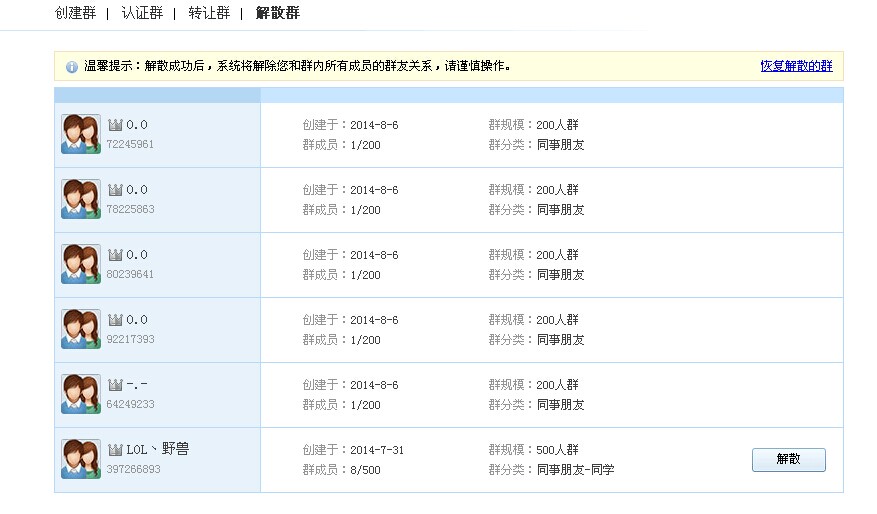Click the 同事朋友-同学 category

(x=576, y=470)
